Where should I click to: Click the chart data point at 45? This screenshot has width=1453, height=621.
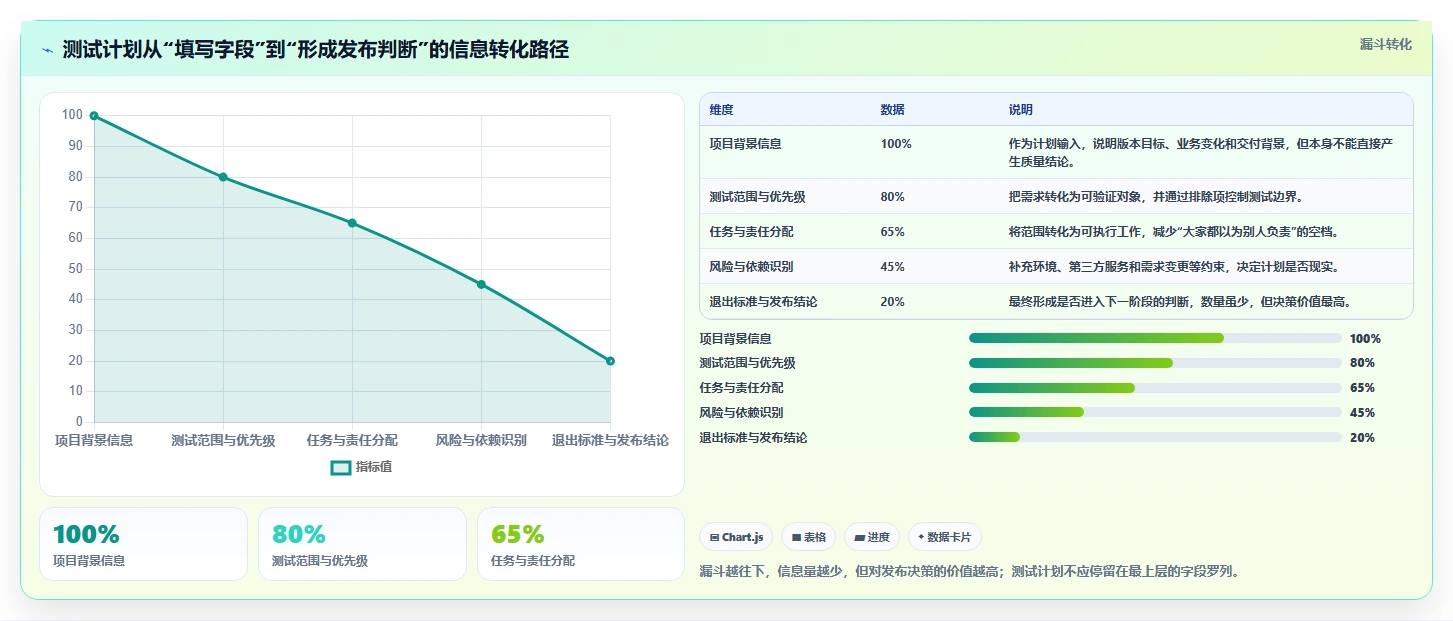481,284
